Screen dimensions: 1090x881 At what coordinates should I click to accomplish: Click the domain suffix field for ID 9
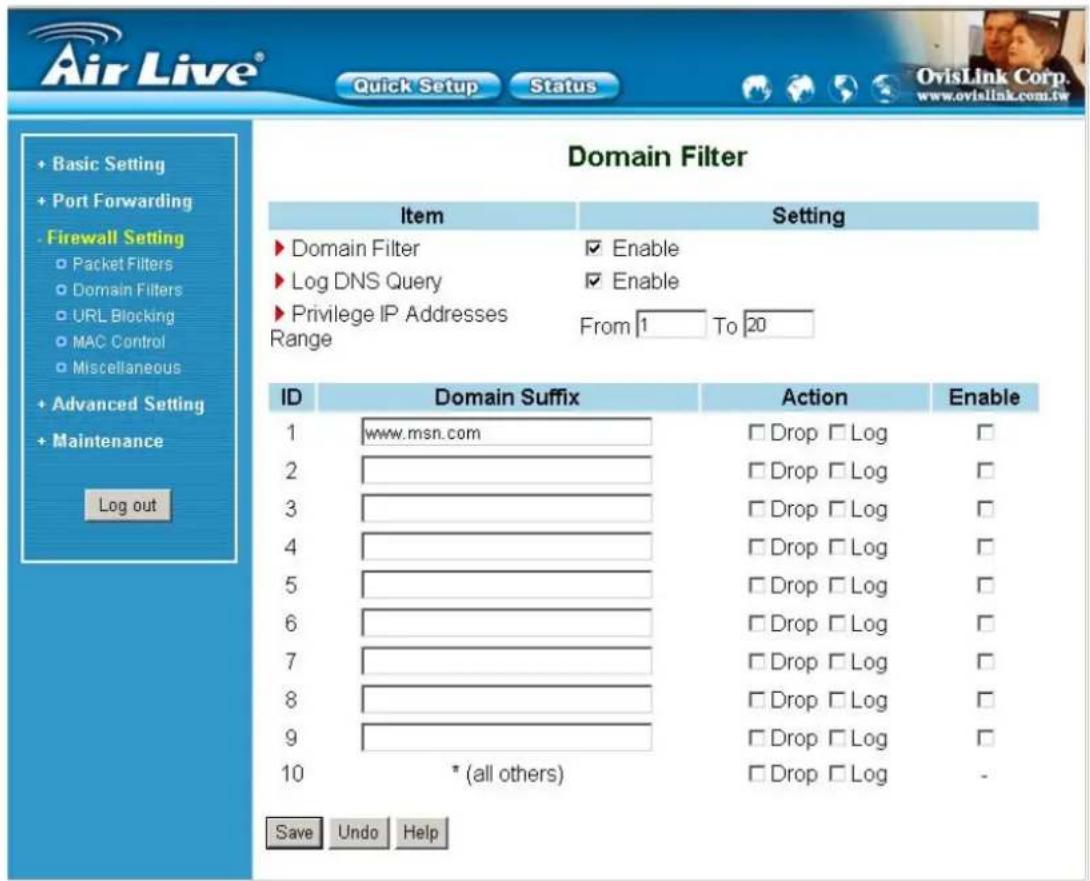coord(507,737)
